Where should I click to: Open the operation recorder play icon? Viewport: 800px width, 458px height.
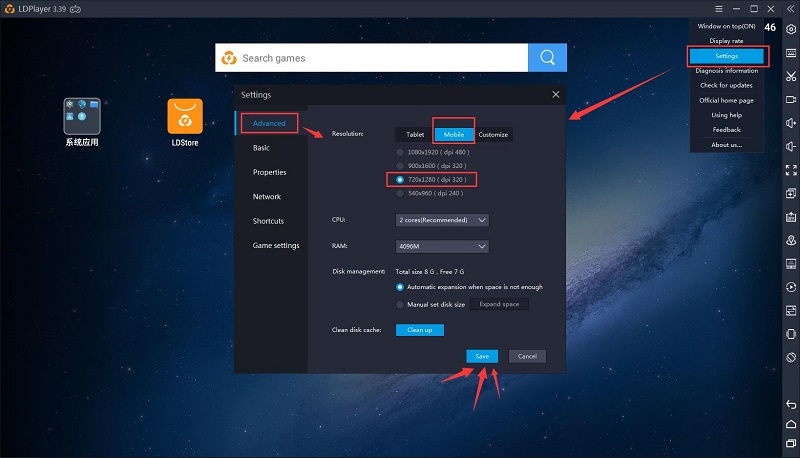click(x=791, y=287)
